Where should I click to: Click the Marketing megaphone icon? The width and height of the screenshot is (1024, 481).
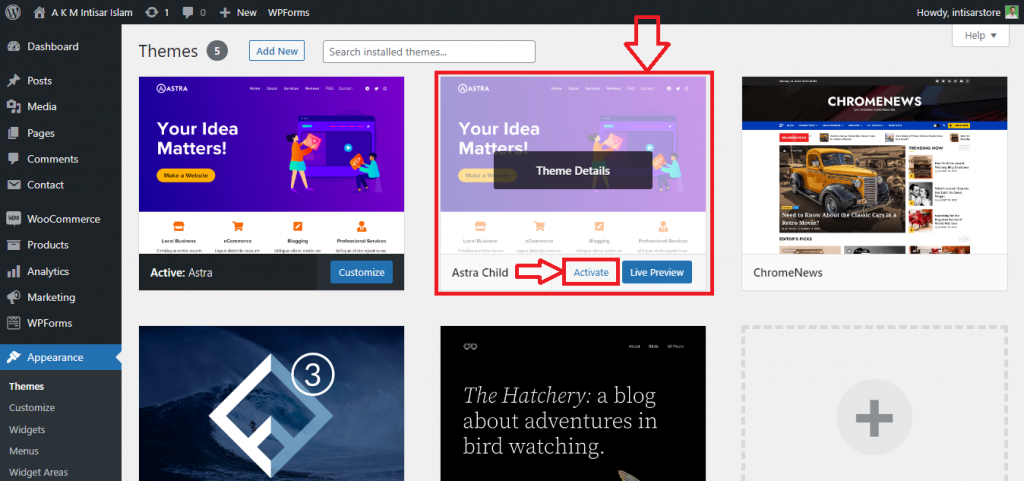point(14,298)
